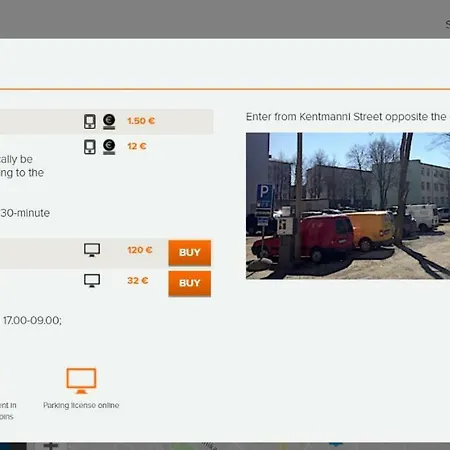450x450 pixels.
Task: Click the 17.00-09.00 time text
Action: (32, 320)
